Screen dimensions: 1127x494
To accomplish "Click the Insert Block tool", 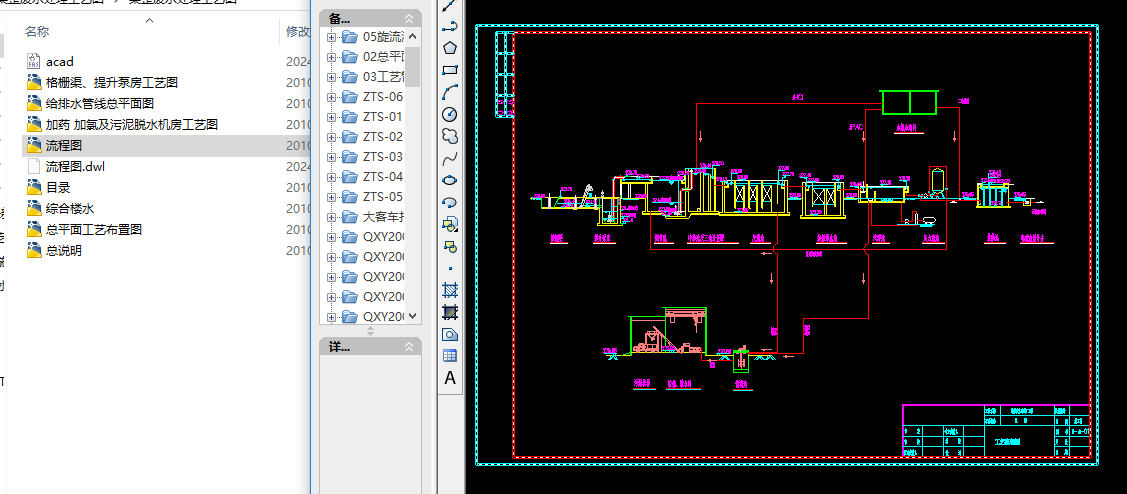I will point(450,224).
